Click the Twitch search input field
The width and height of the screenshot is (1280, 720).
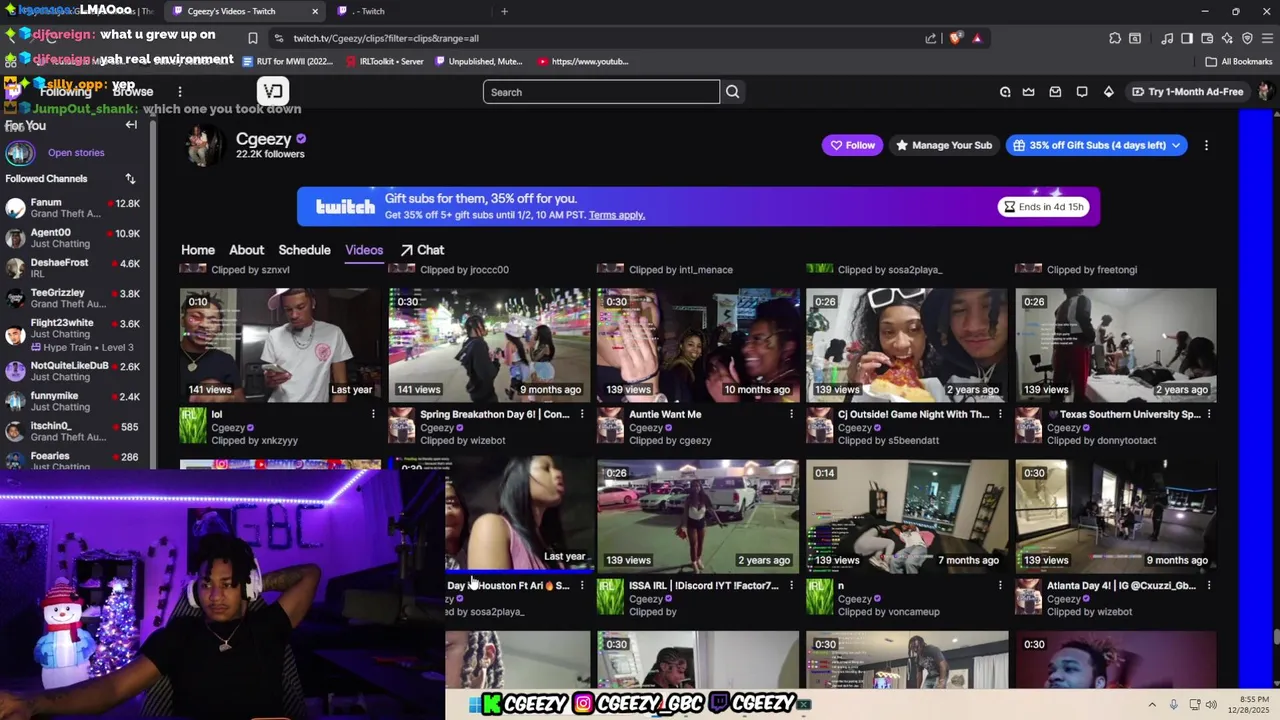[601, 92]
